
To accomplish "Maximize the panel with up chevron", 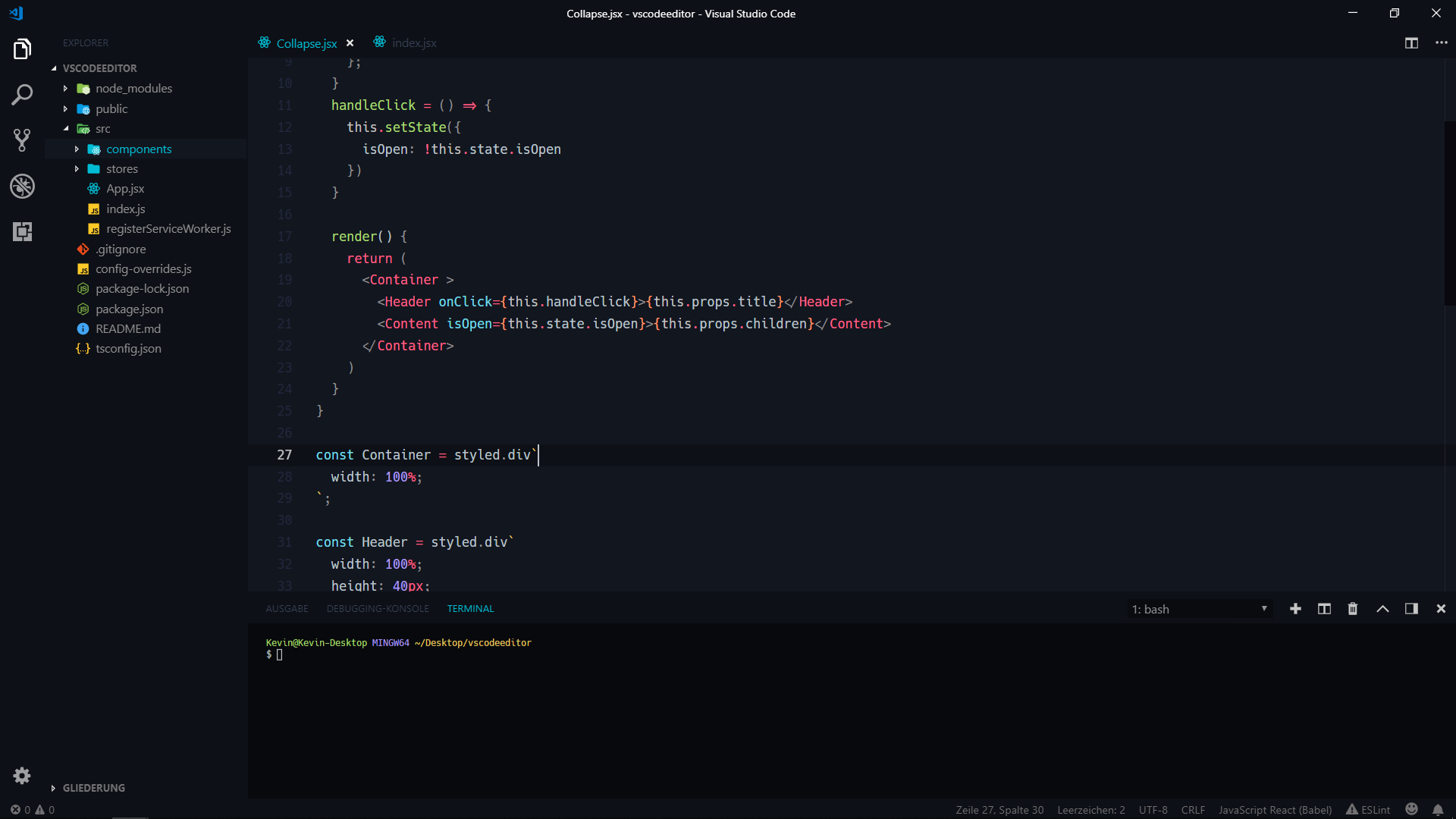I will [x=1382, y=609].
